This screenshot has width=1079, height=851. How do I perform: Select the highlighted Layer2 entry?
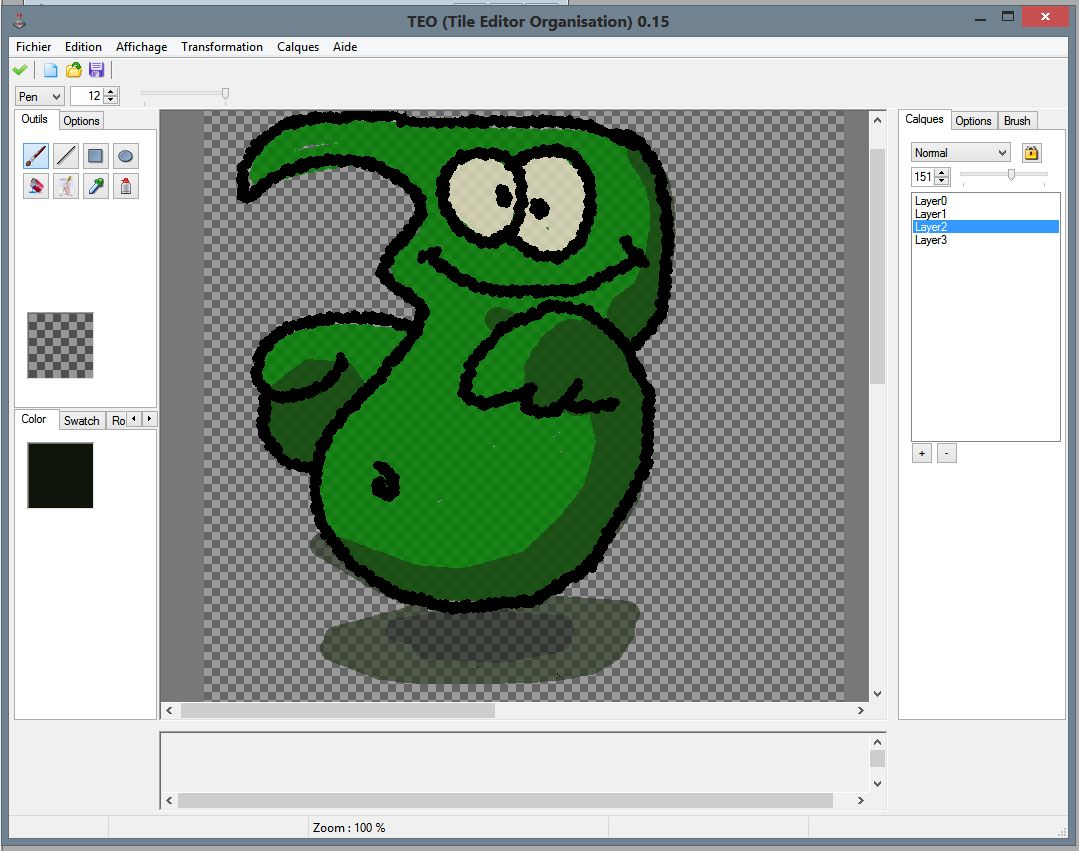[x=985, y=227]
